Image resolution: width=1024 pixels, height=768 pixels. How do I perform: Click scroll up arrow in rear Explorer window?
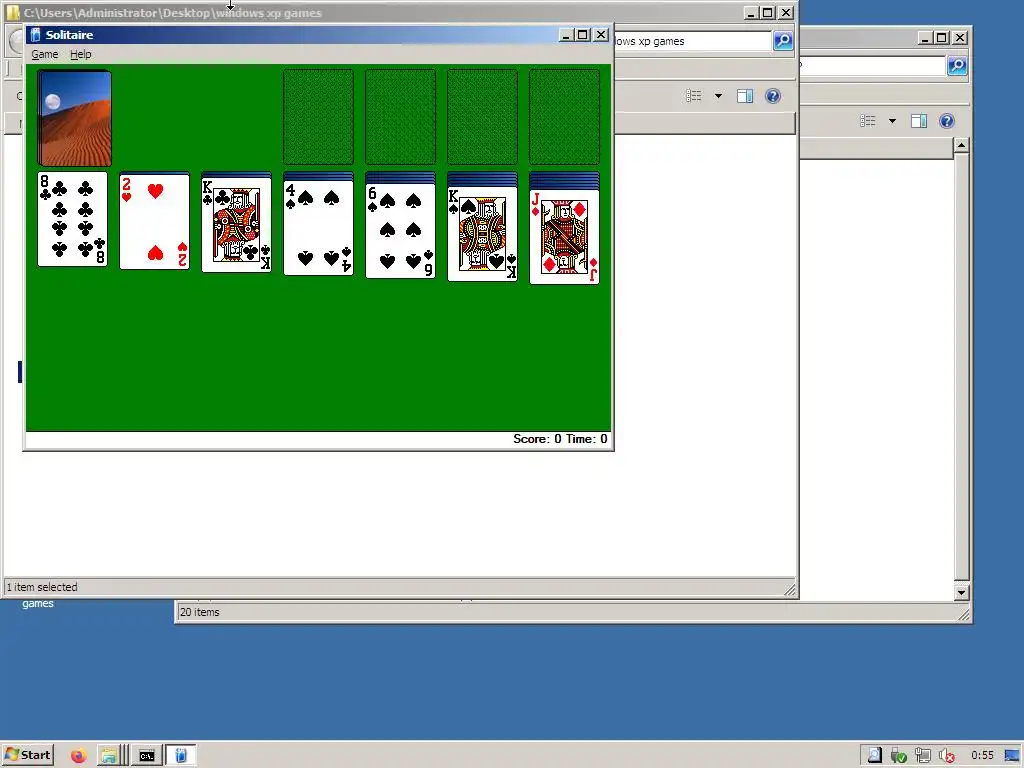[961, 145]
